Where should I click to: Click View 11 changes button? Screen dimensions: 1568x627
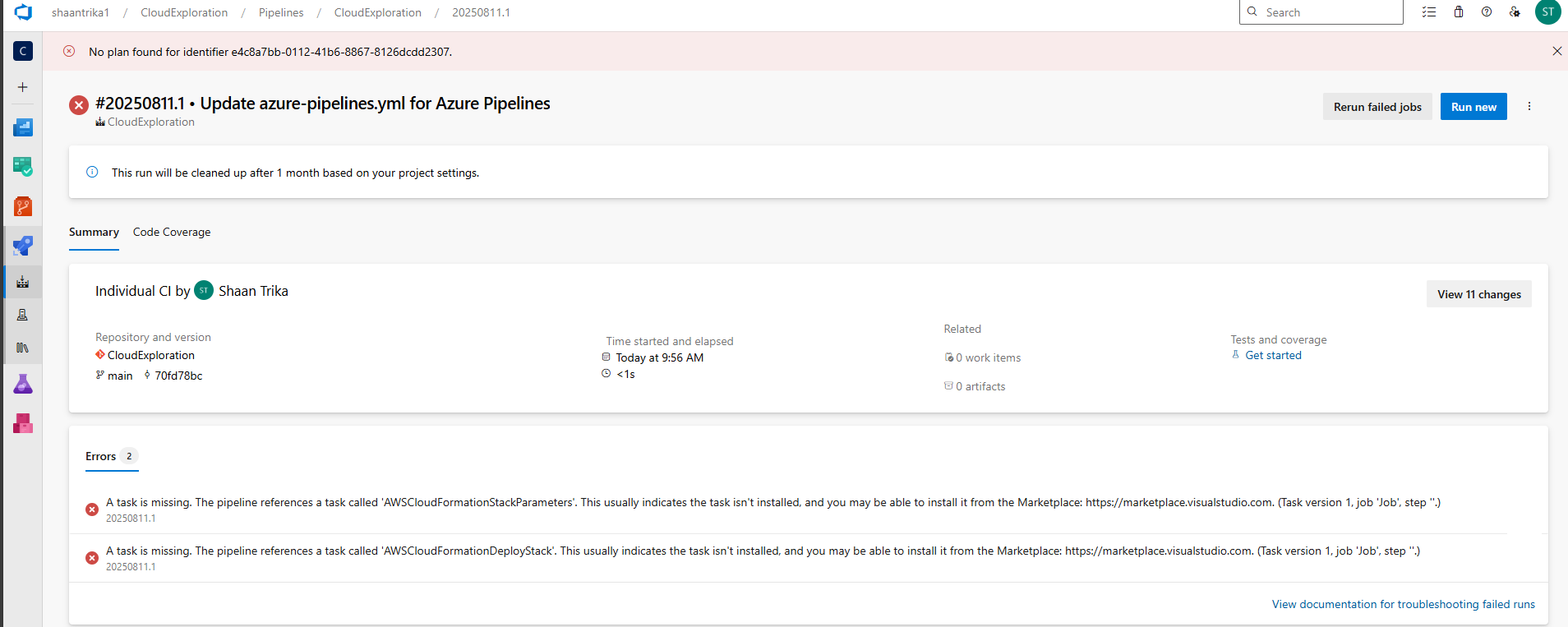(x=1479, y=294)
